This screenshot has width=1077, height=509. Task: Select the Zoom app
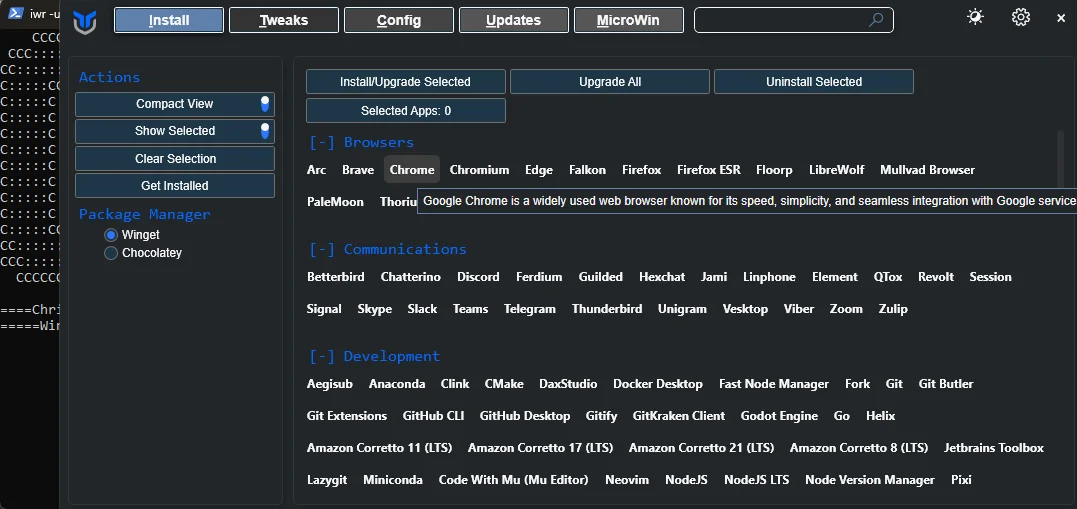(x=846, y=309)
